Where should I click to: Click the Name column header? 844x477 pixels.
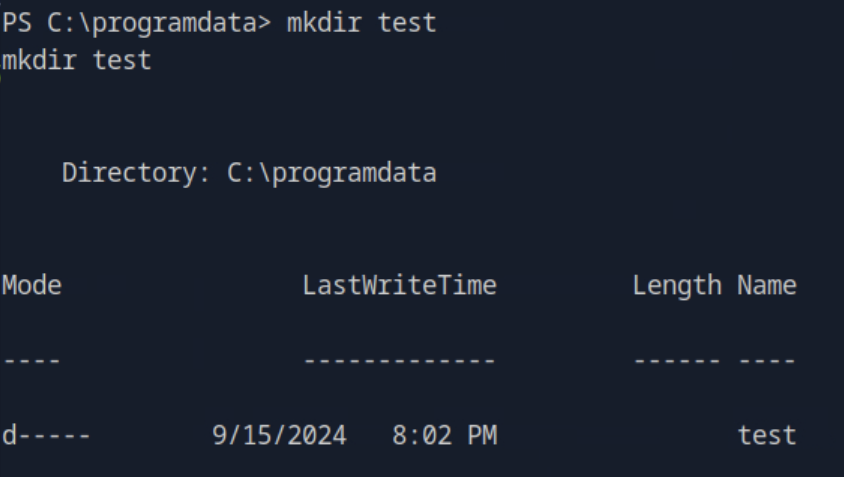tap(767, 286)
